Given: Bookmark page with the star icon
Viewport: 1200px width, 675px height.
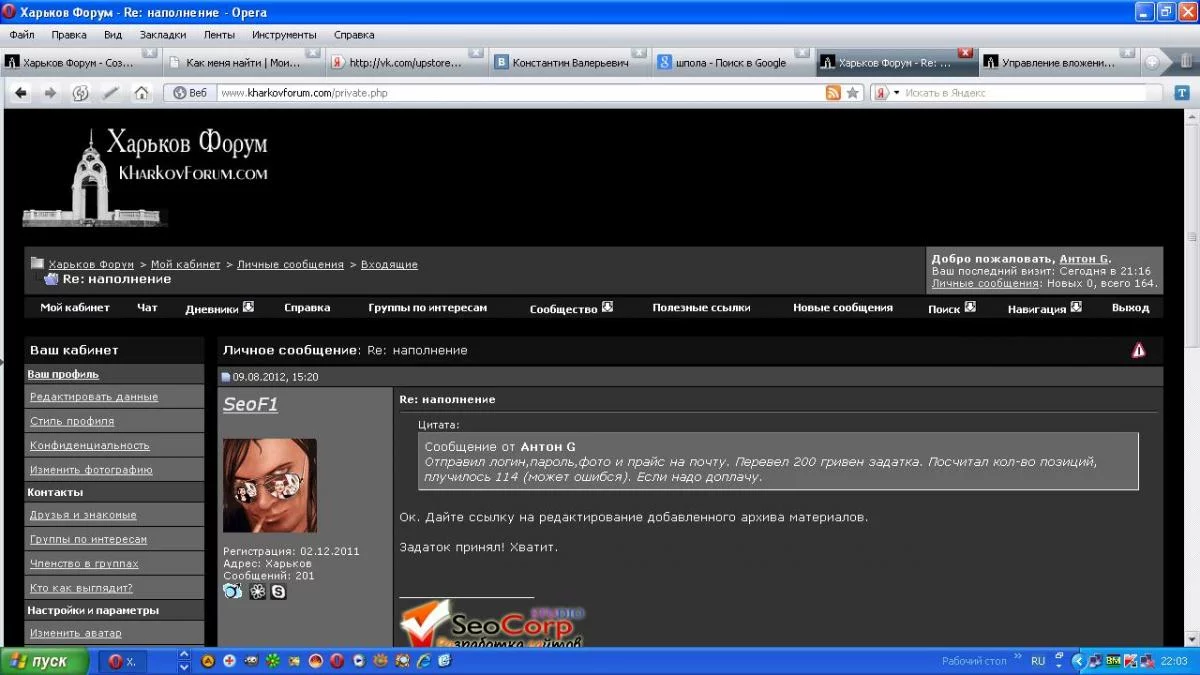Looking at the screenshot, I should (x=852, y=93).
